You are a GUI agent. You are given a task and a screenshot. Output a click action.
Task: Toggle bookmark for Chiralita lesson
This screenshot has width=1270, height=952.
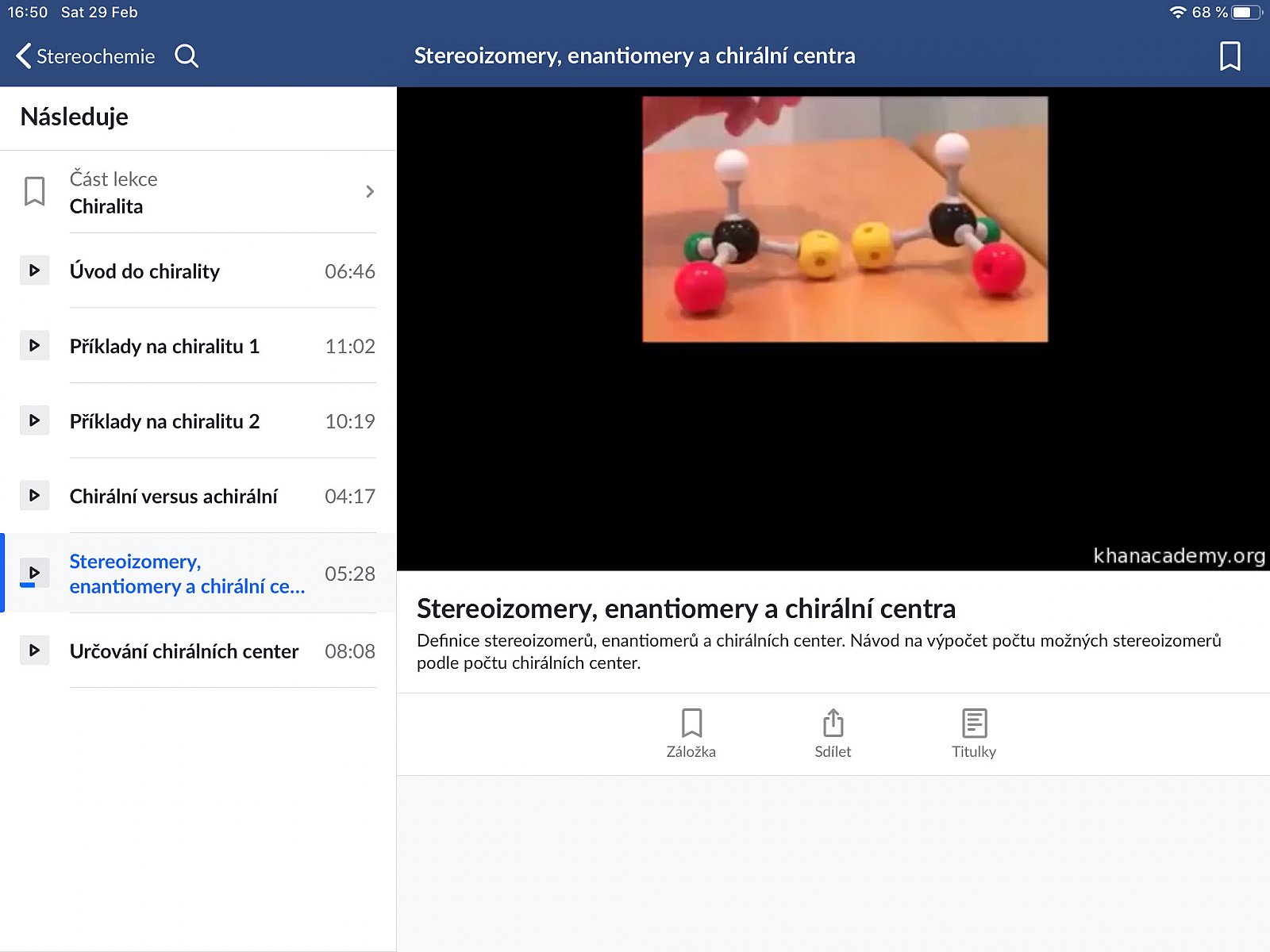point(34,192)
